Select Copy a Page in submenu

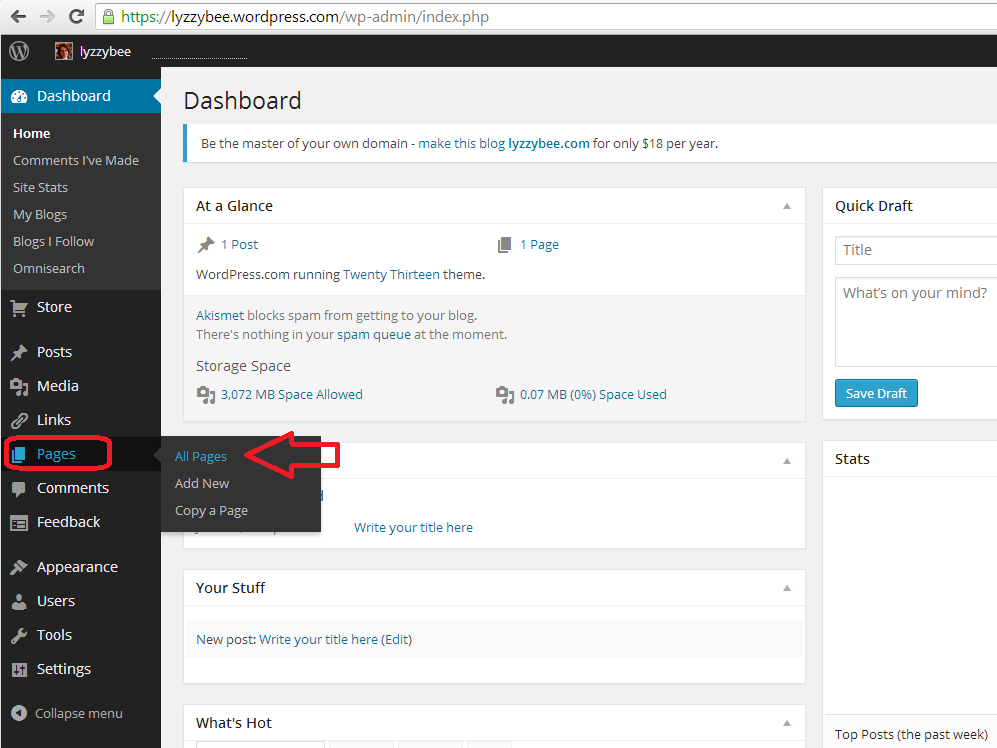pos(211,511)
